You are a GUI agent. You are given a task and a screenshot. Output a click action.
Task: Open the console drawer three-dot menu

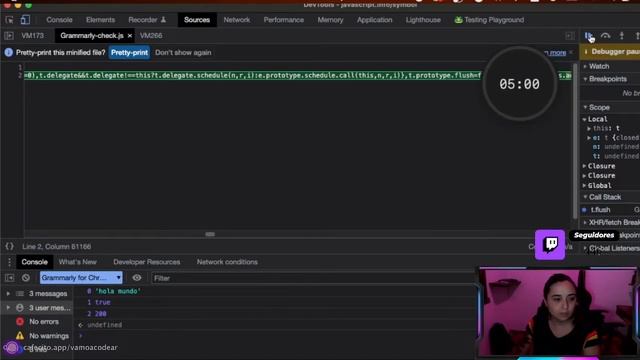click(x=9, y=262)
